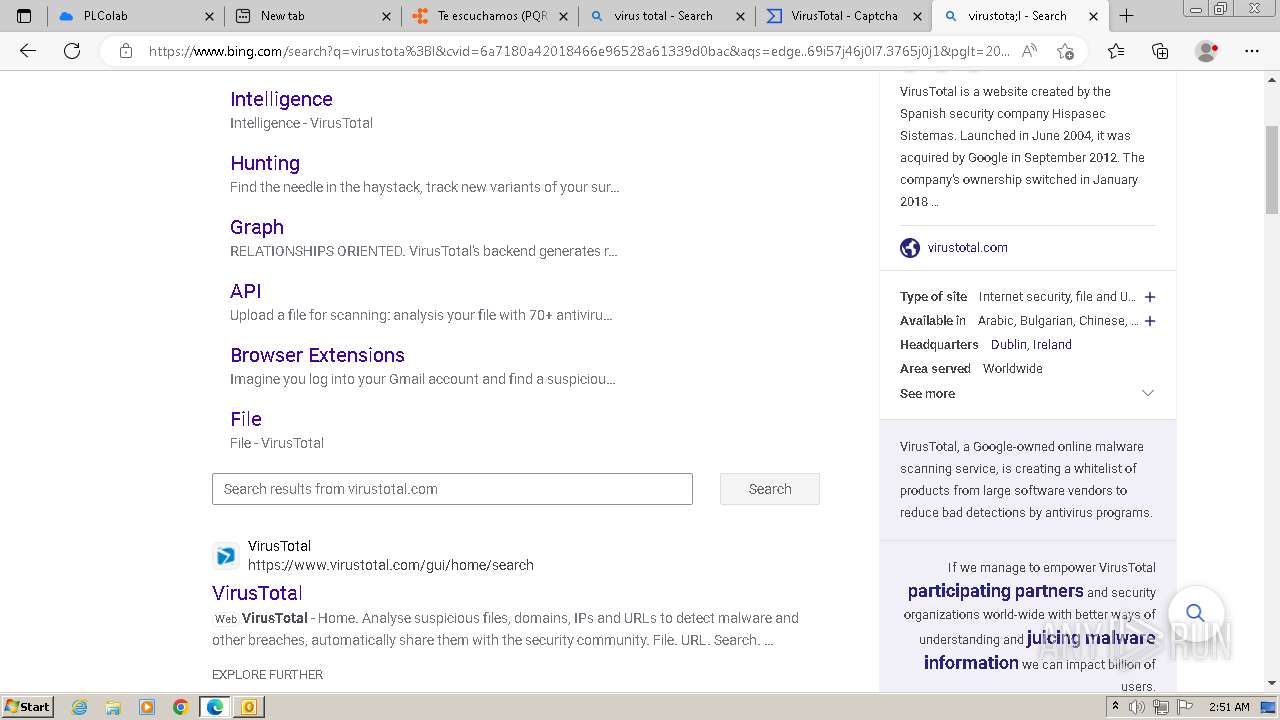Launch Google Chrome from taskbar

(x=181, y=707)
